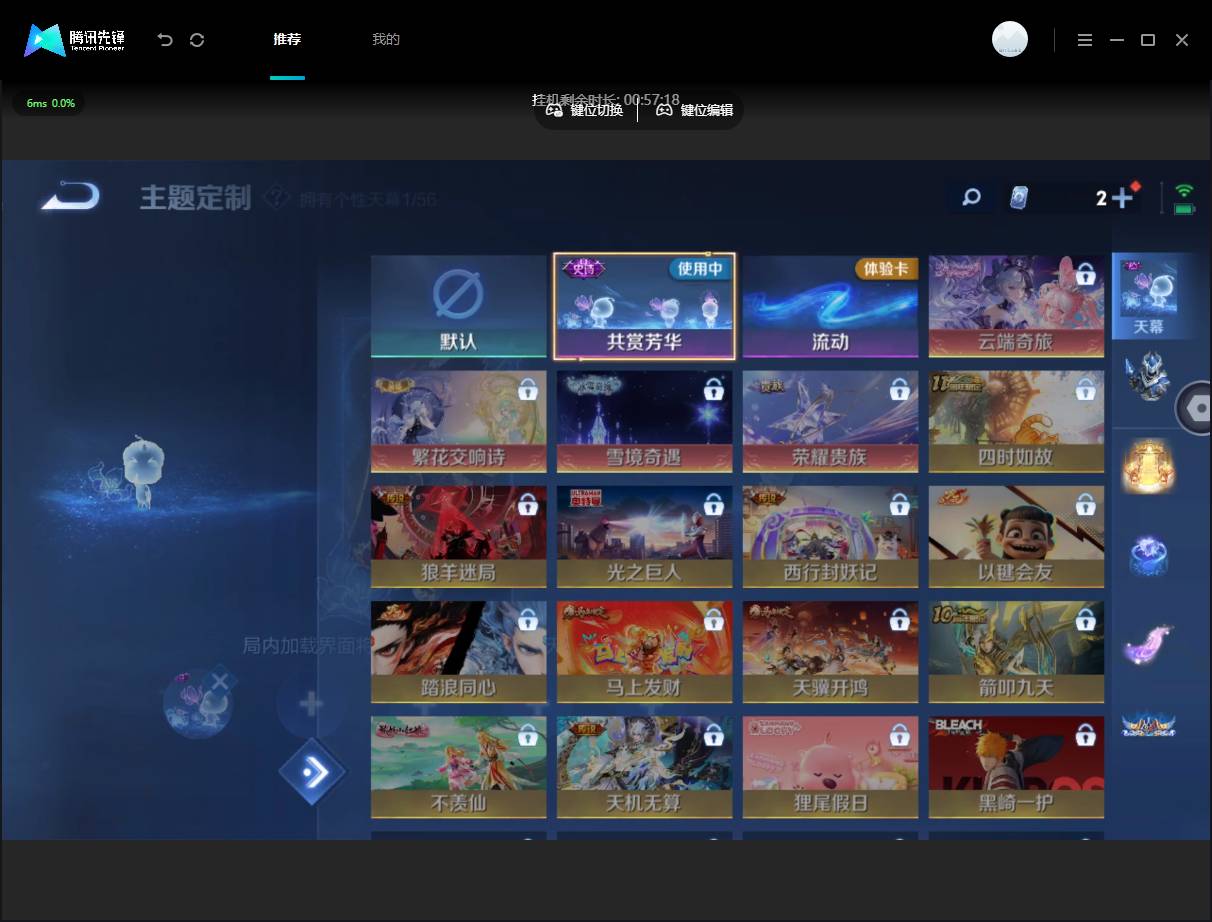Click the 键位切换 button

click(585, 110)
